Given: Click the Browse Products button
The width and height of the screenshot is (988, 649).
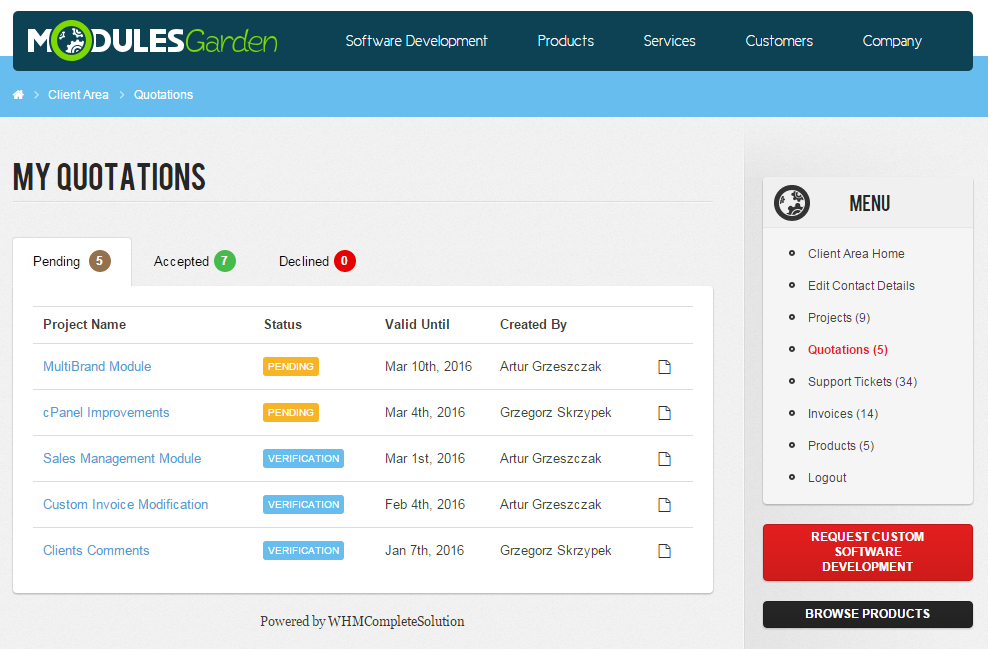Looking at the screenshot, I should click(x=868, y=614).
